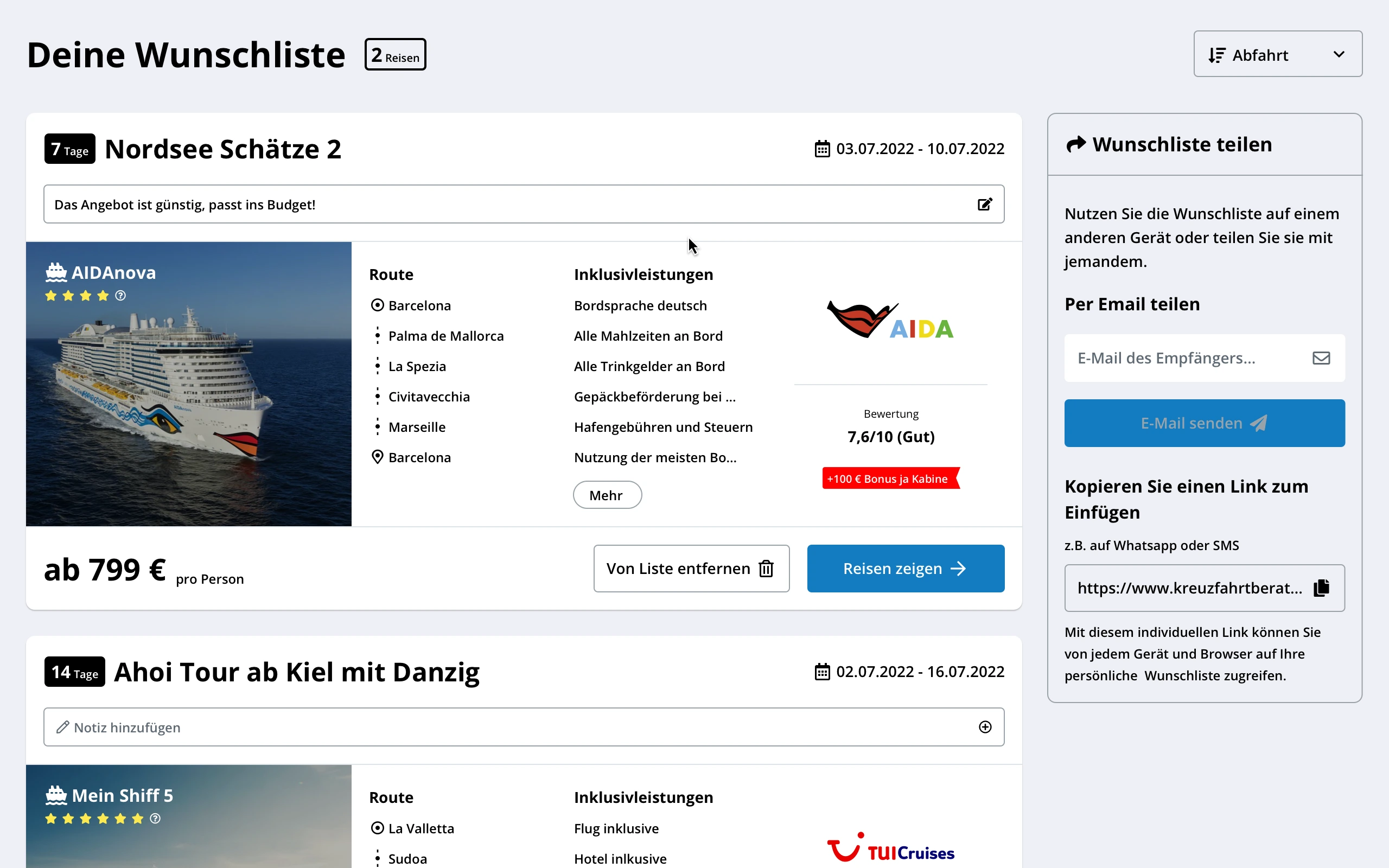Open the Abfahrt sort dropdown
The image size is (1389, 868).
[x=1278, y=54]
